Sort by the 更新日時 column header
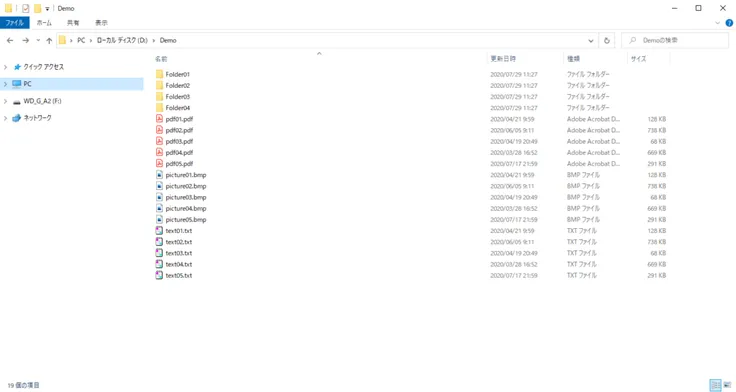The image size is (736, 392). coord(503,59)
